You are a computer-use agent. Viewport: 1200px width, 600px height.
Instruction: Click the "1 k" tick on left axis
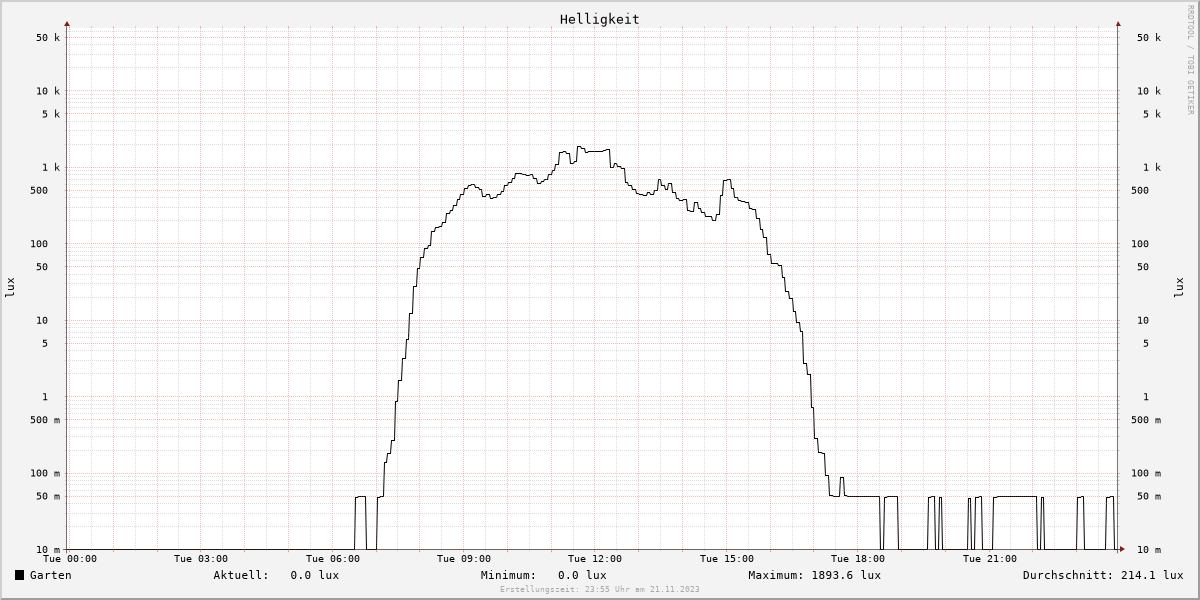point(51,168)
